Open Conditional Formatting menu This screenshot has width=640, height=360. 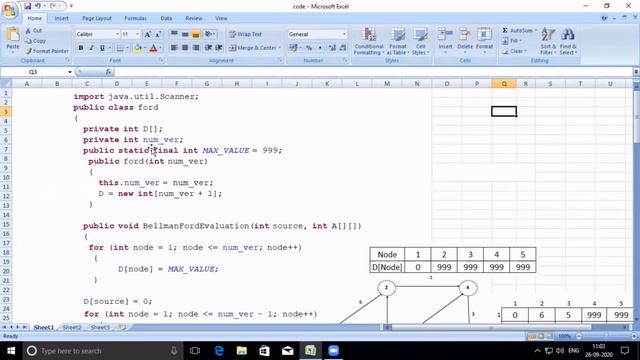pyautogui.click(x=369, y=41)
